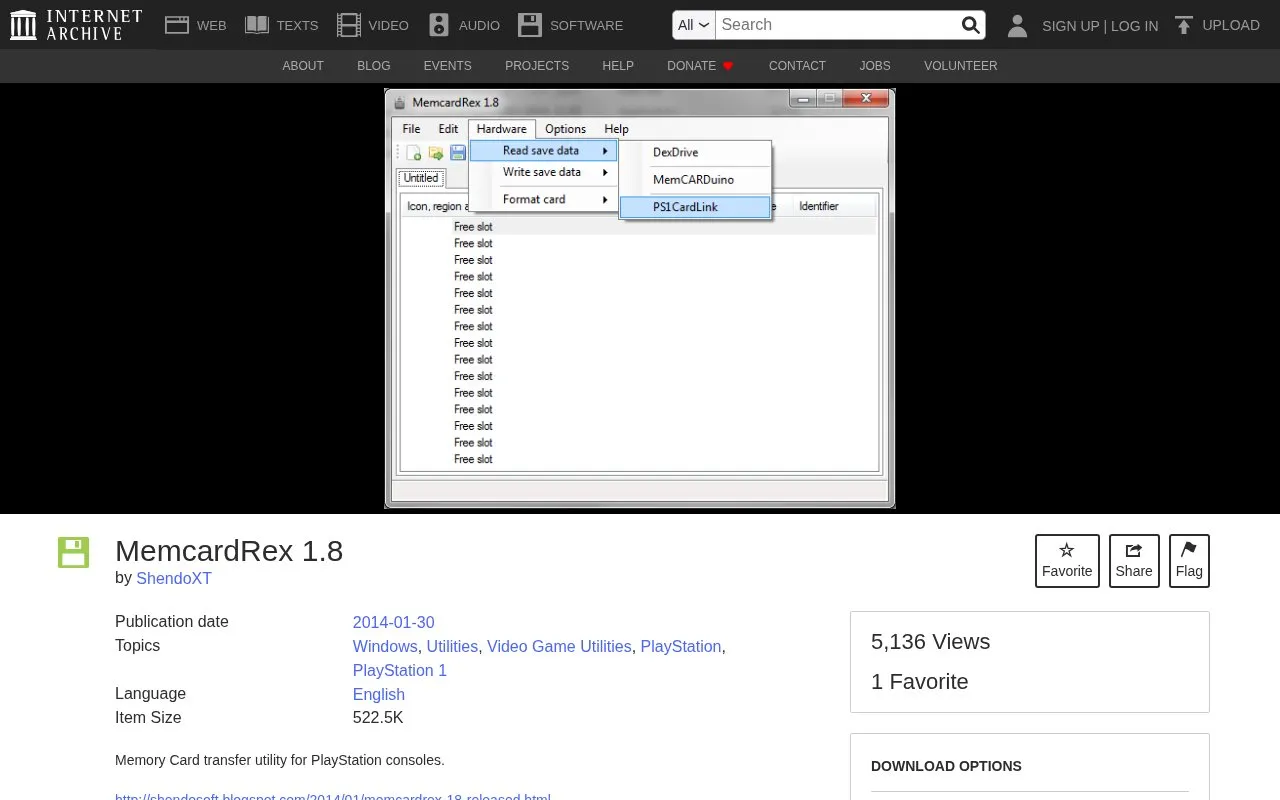Open the EVENTS navigation item
The width and height of the screenshot is (1280, 800).
tap(447, 66)
